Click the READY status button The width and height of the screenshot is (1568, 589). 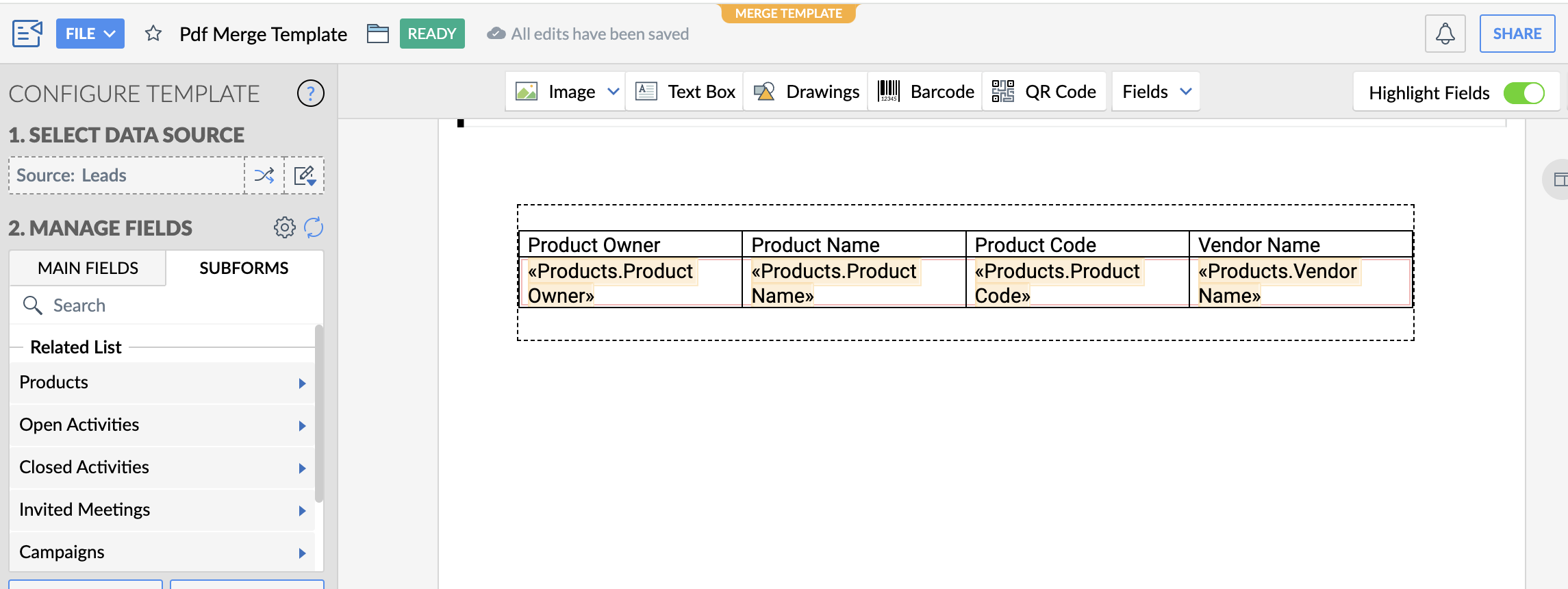click(432, 34)
